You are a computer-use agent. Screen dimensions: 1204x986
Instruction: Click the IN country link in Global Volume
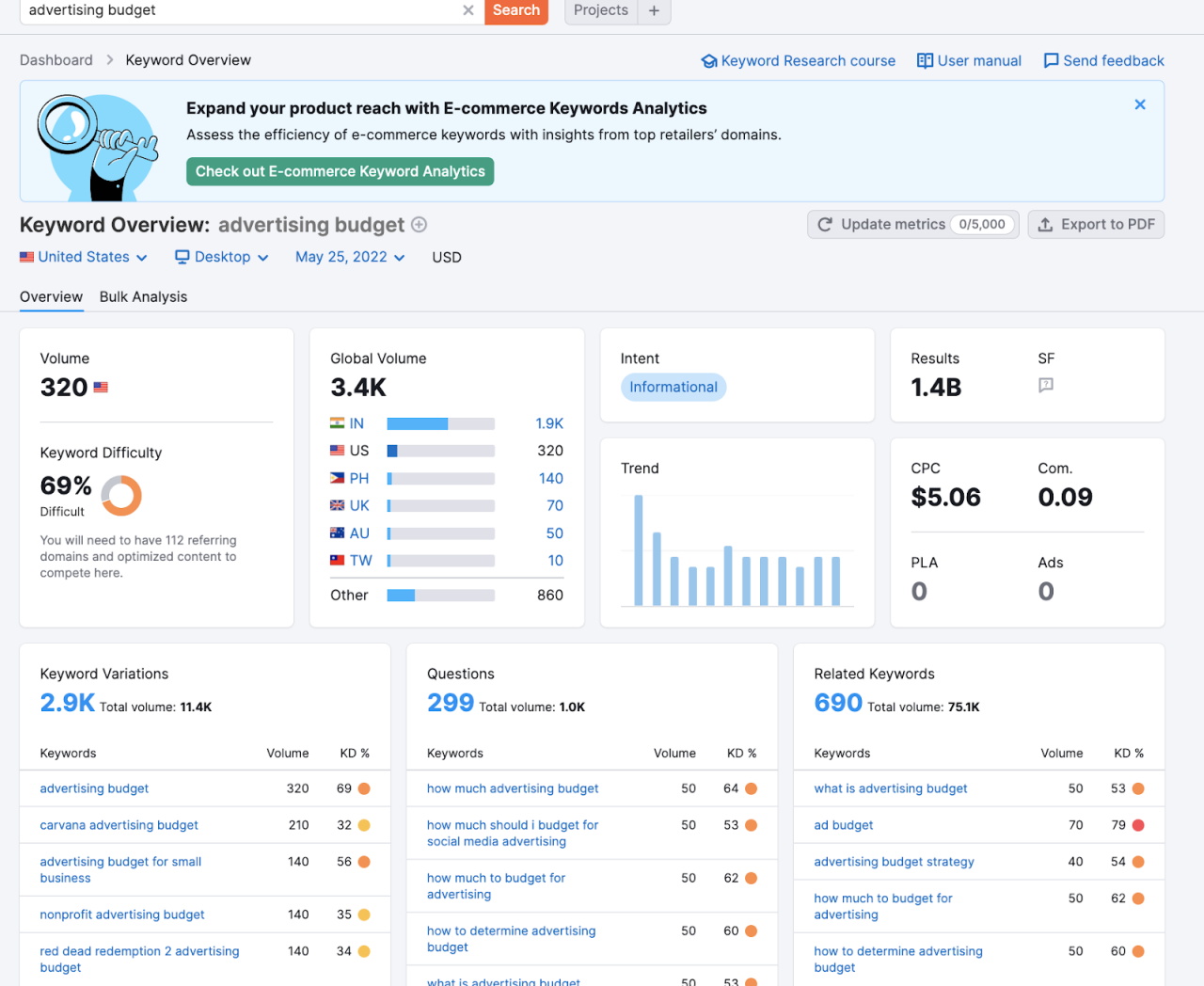point(356,423)
